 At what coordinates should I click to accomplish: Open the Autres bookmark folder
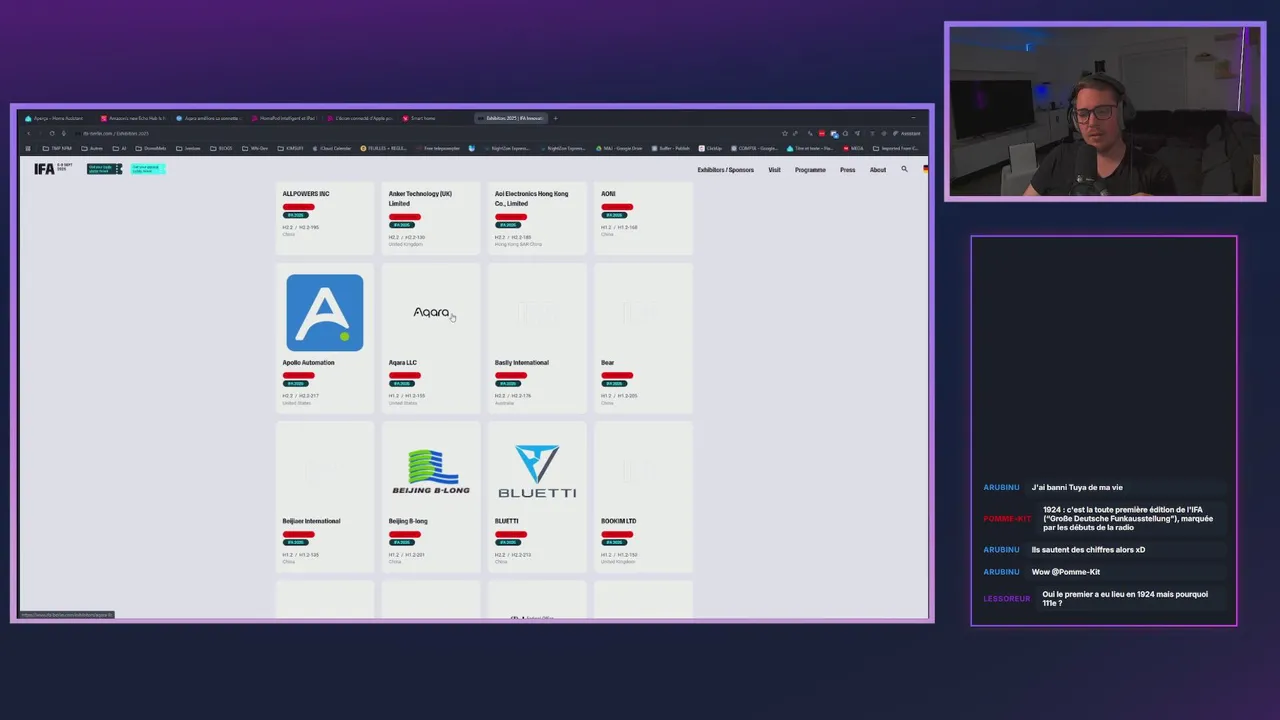tap(92, 148)
